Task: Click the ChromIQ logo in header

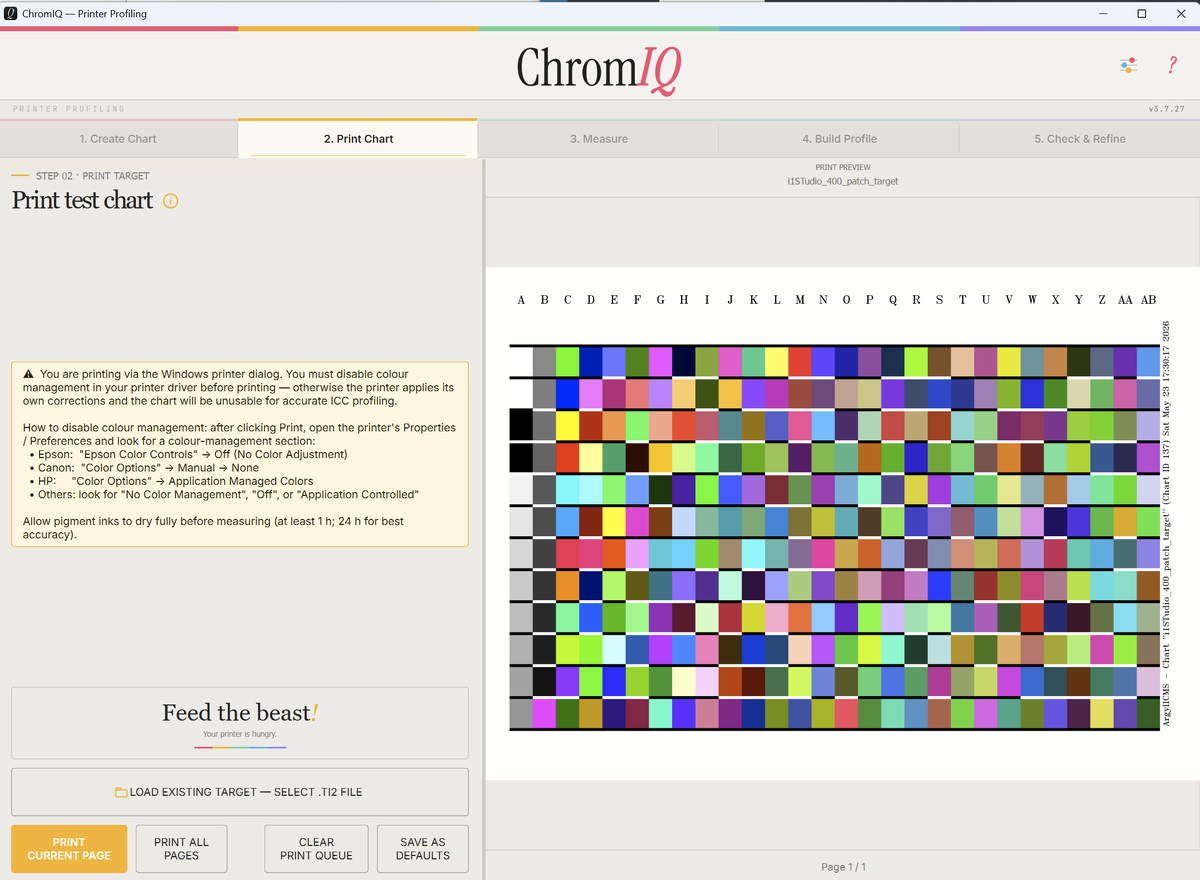Action: tap(599, 68)
